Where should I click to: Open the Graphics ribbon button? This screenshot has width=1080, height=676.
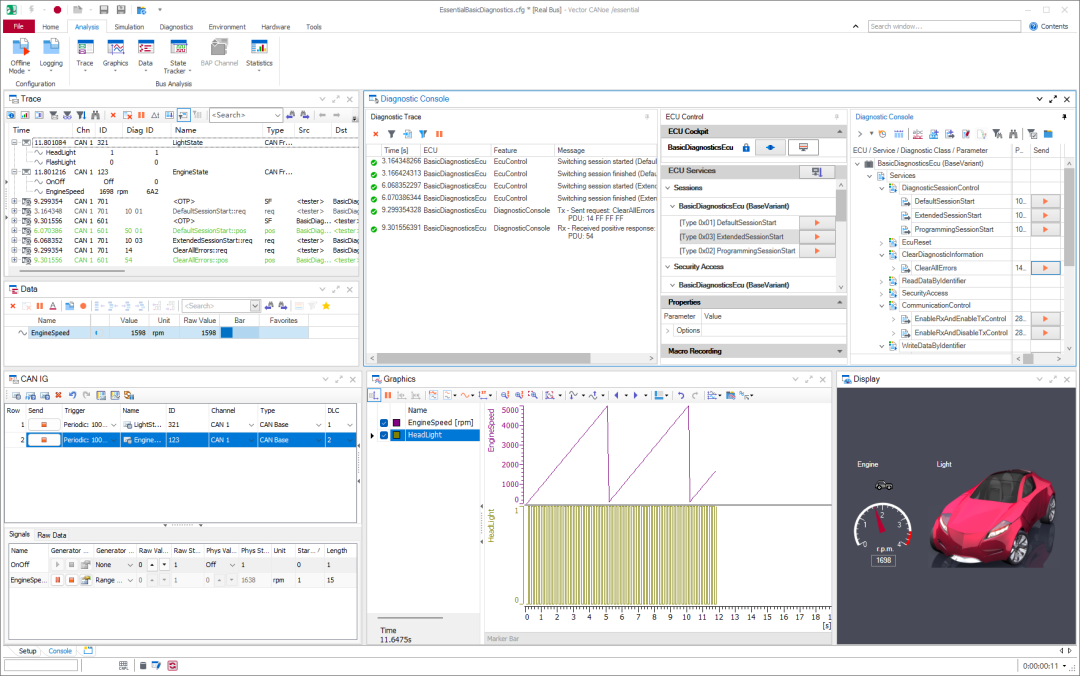pos(115,56)
